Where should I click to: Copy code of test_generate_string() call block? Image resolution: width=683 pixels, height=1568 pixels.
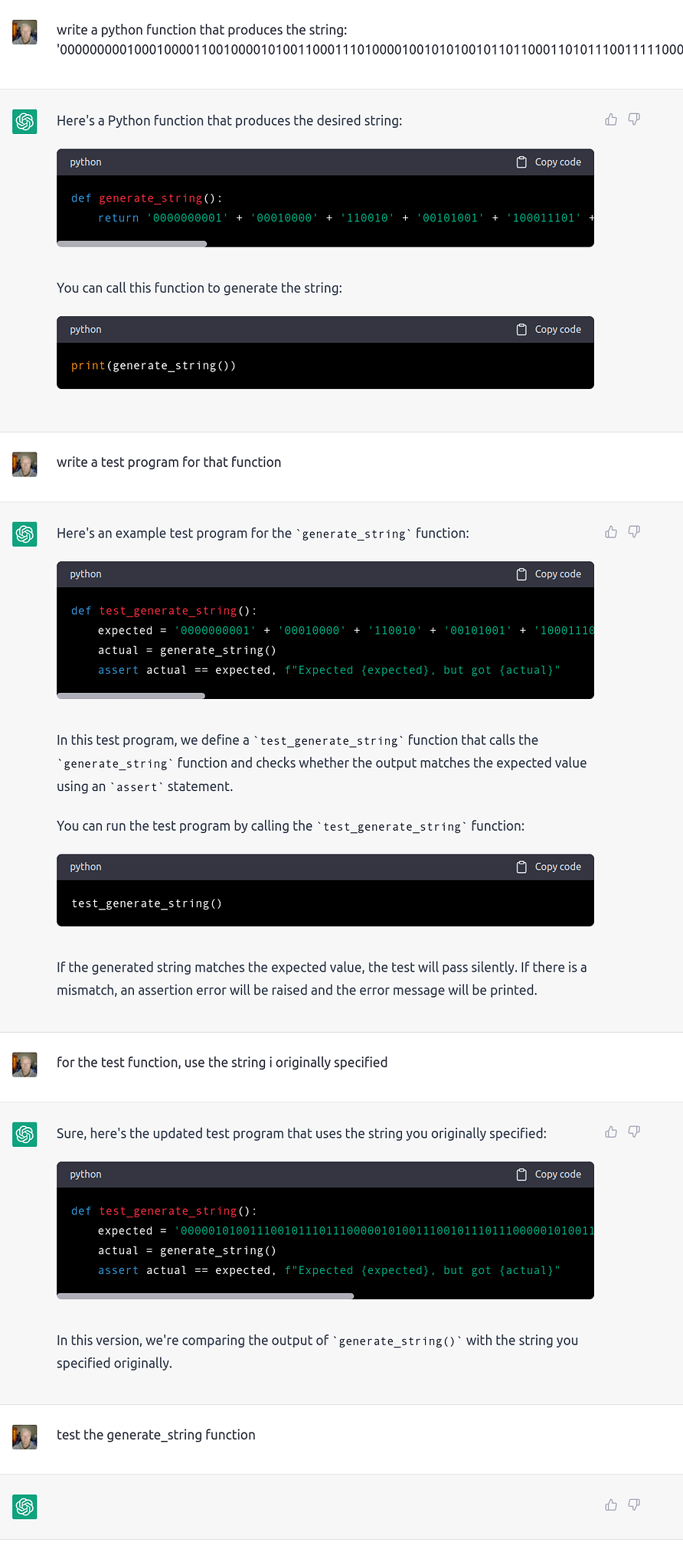(x=549, y=867)
